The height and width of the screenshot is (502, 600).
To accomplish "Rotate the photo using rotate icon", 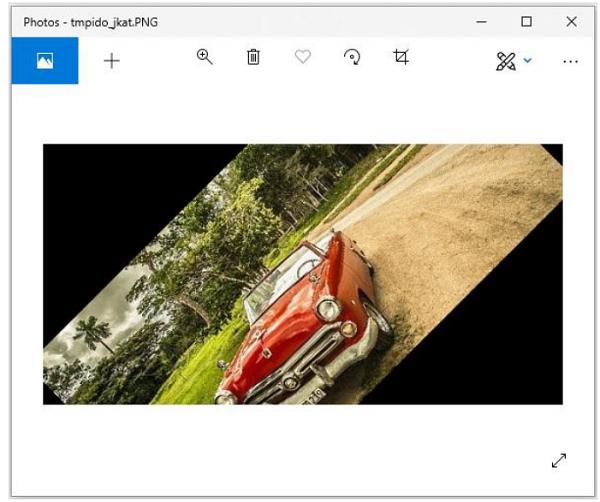I will [352, 58].
